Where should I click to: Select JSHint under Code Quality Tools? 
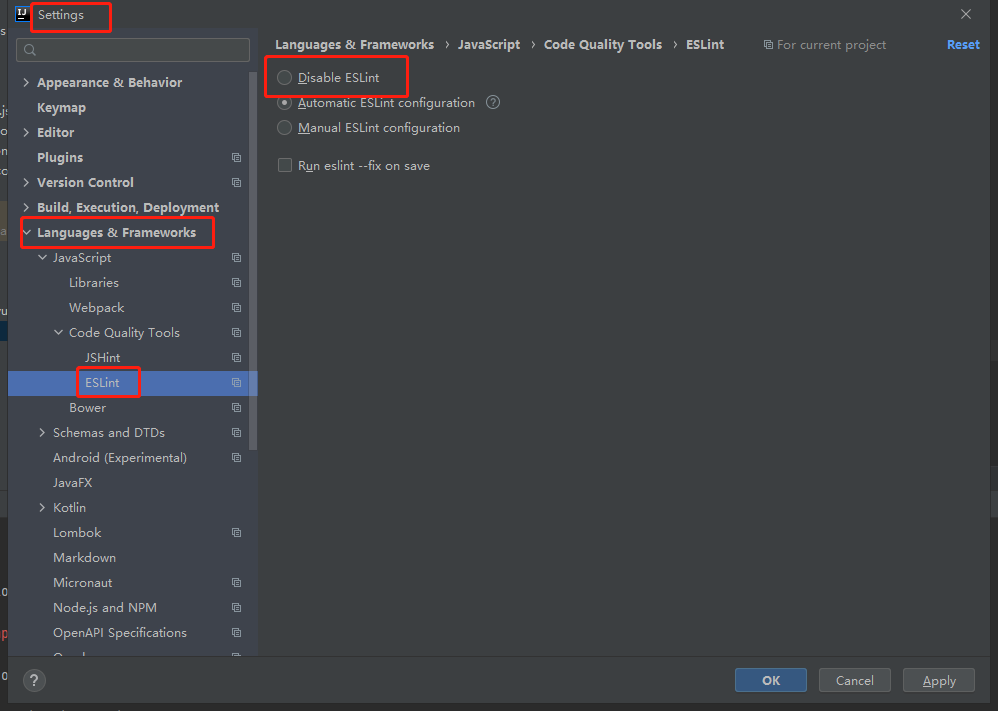pos(102,358)
